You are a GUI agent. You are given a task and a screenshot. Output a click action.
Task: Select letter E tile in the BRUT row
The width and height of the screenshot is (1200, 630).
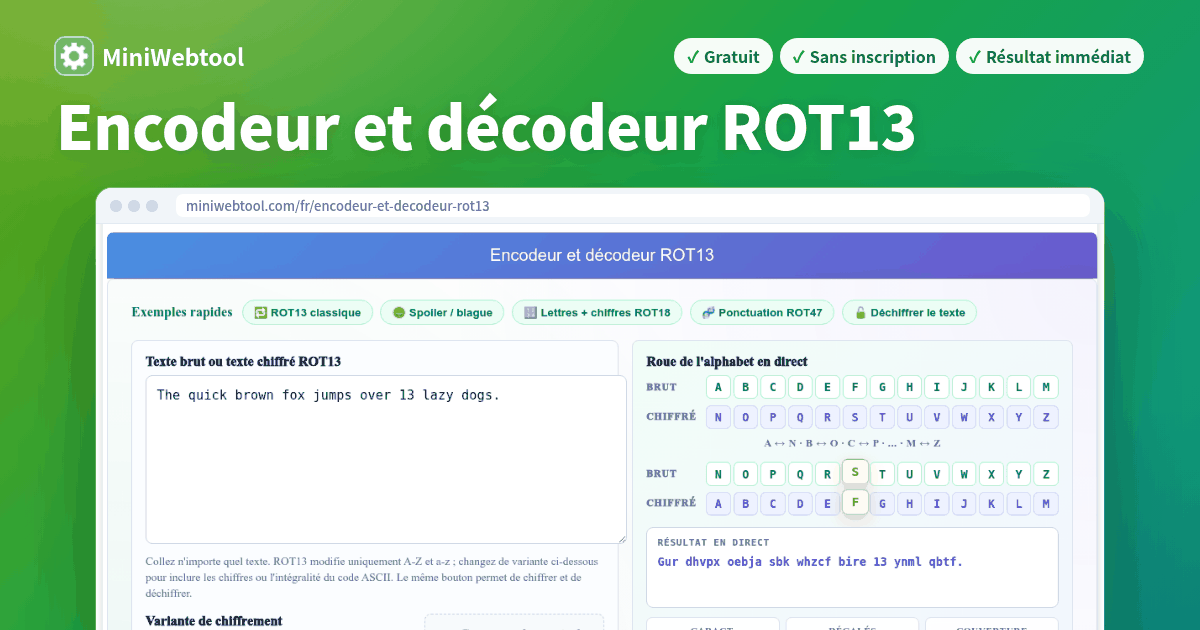pos(827,387)
